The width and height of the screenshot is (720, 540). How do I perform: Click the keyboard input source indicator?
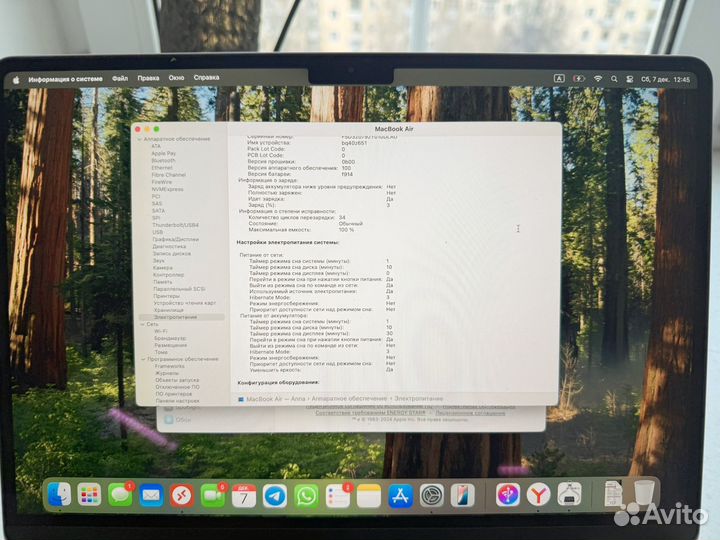pos(559,79)
